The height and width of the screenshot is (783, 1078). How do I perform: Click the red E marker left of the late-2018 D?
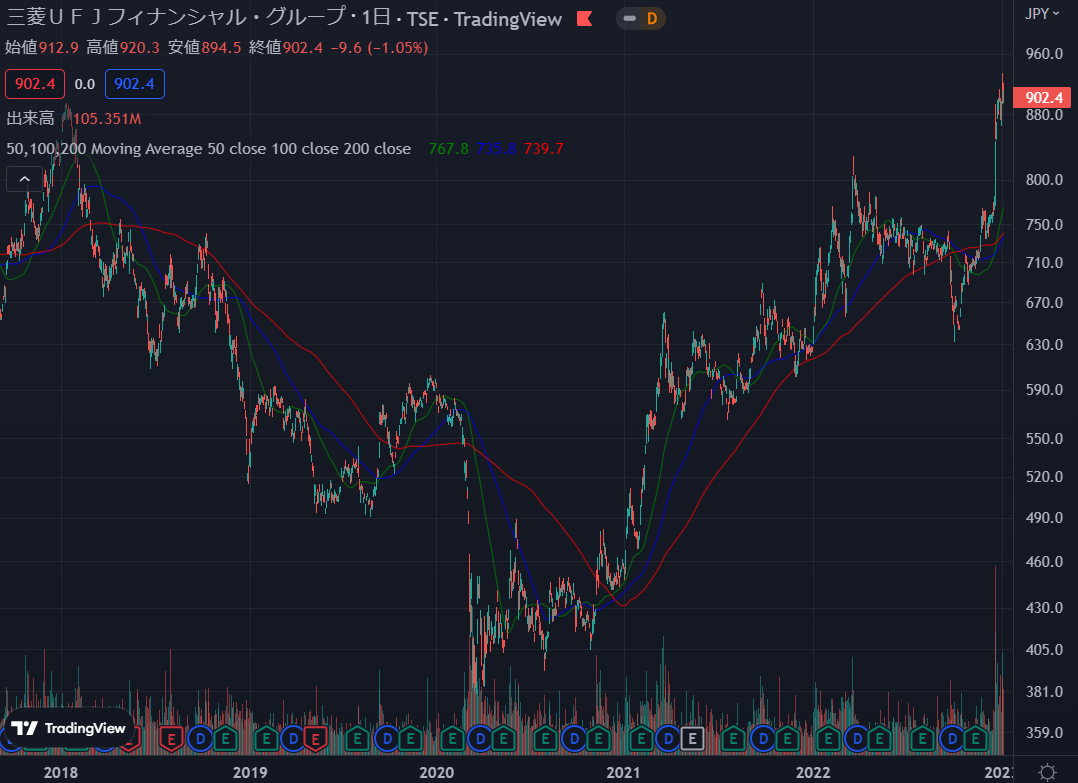coord(171,739)
